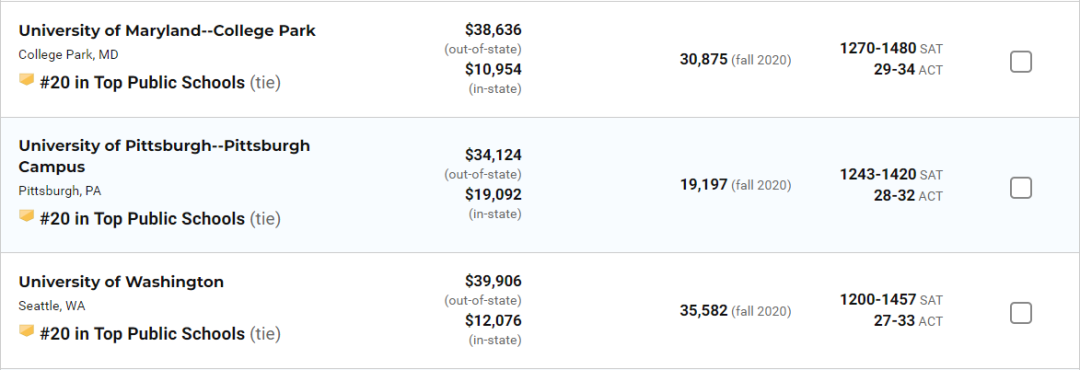Screen dimensions: 1080x370
Task: Select the University of Washington compare checkbox
Action: (1021, 313)
